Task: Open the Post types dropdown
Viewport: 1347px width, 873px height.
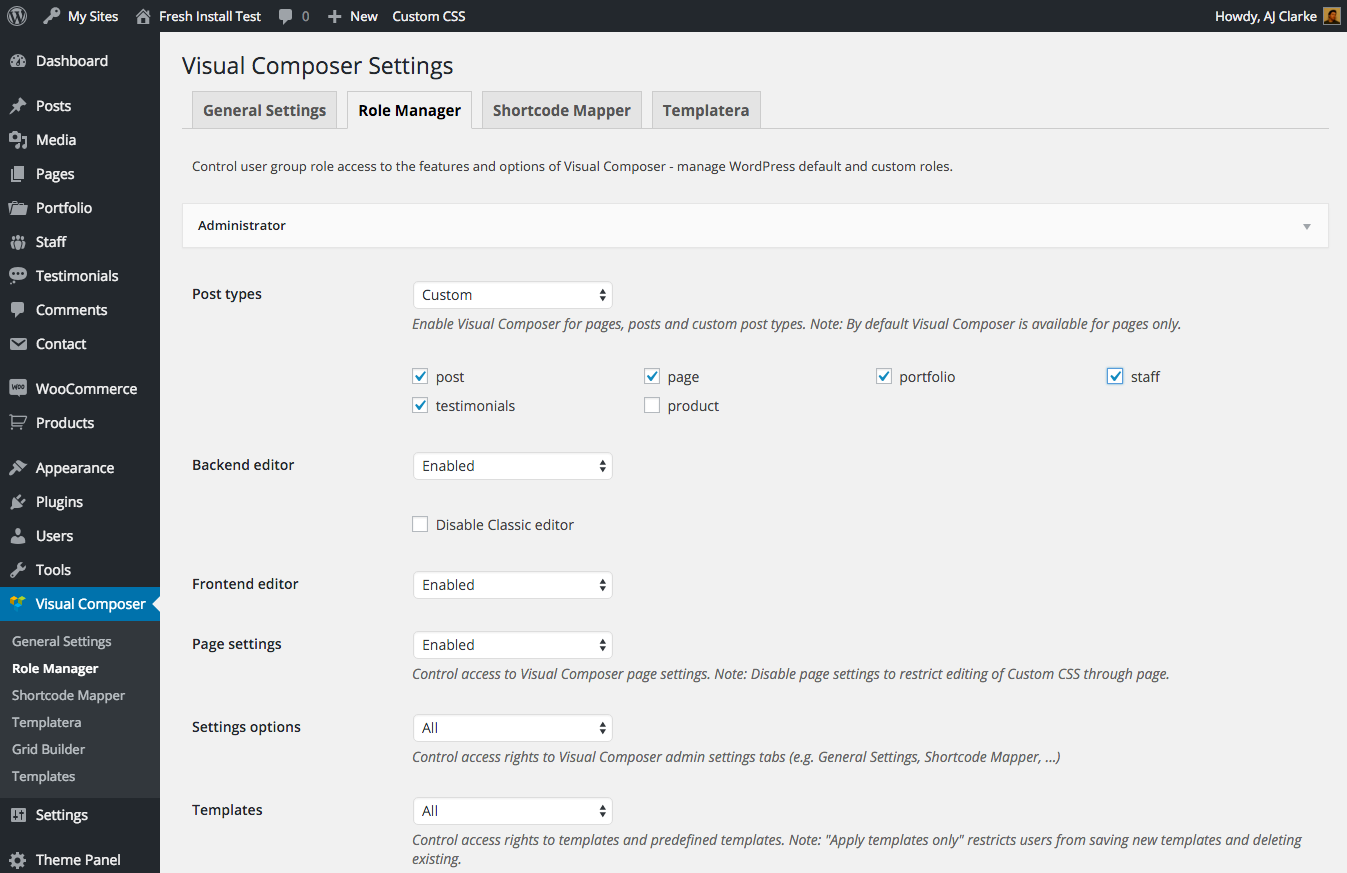Action: coord(512,295)
